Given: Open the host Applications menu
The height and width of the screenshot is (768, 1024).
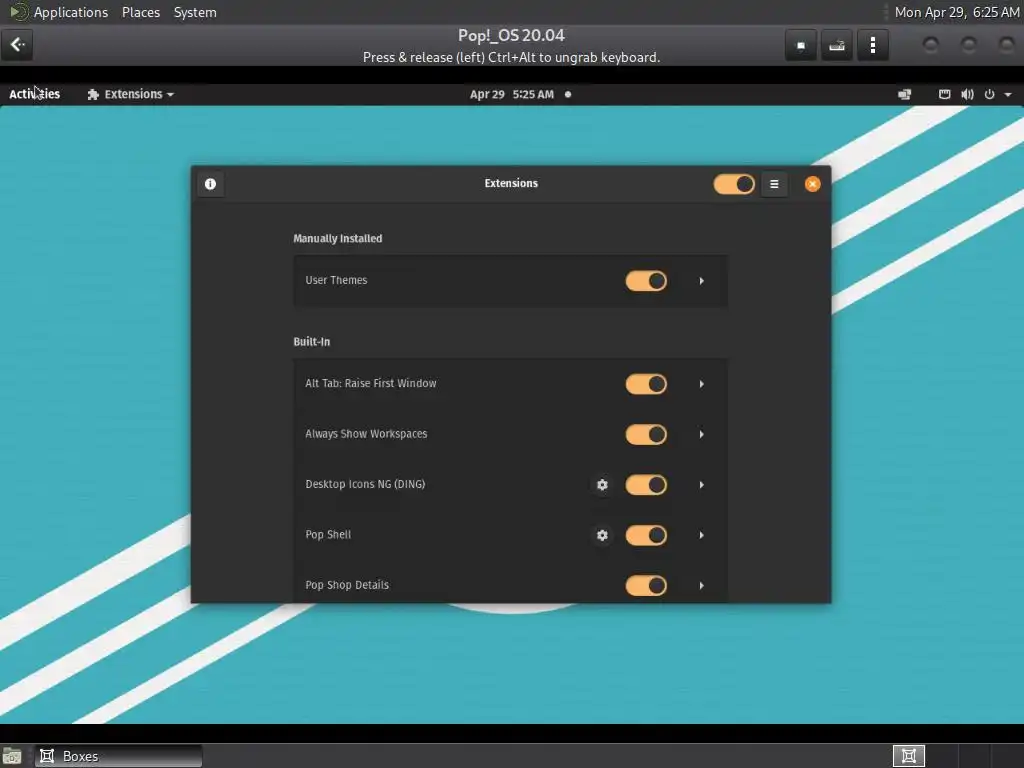Looking at the screenshot, I should pos(71,12).
